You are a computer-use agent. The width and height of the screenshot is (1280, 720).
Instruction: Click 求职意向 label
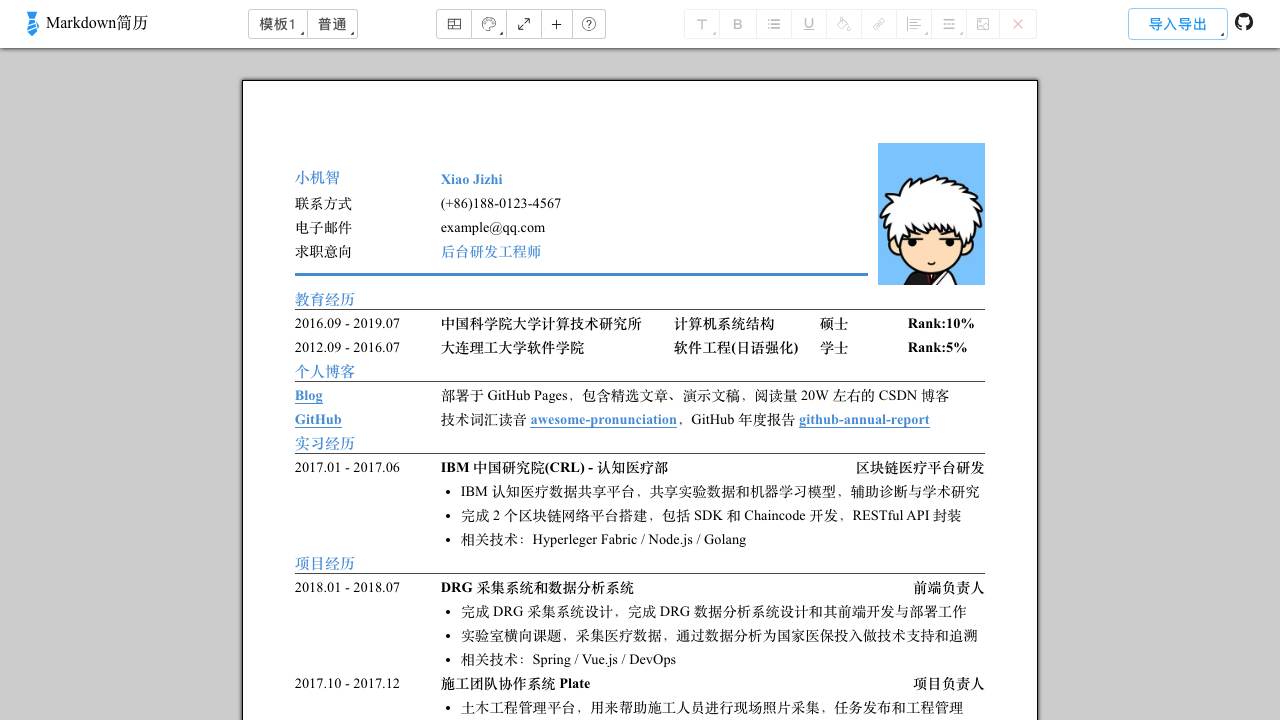click(x=323, y=252)
